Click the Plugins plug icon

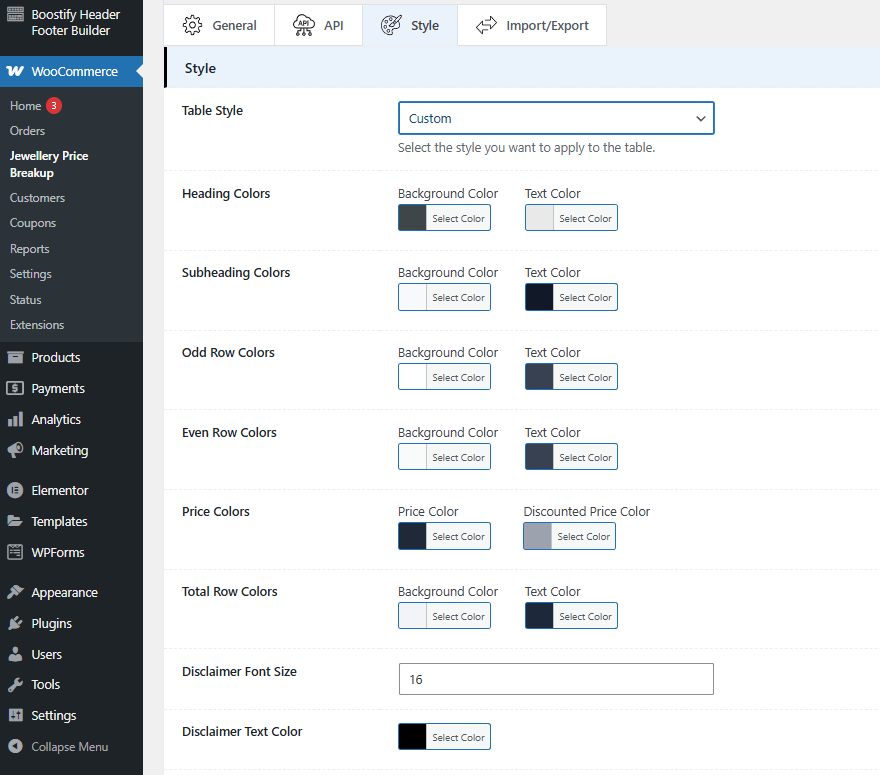(15, 623)
